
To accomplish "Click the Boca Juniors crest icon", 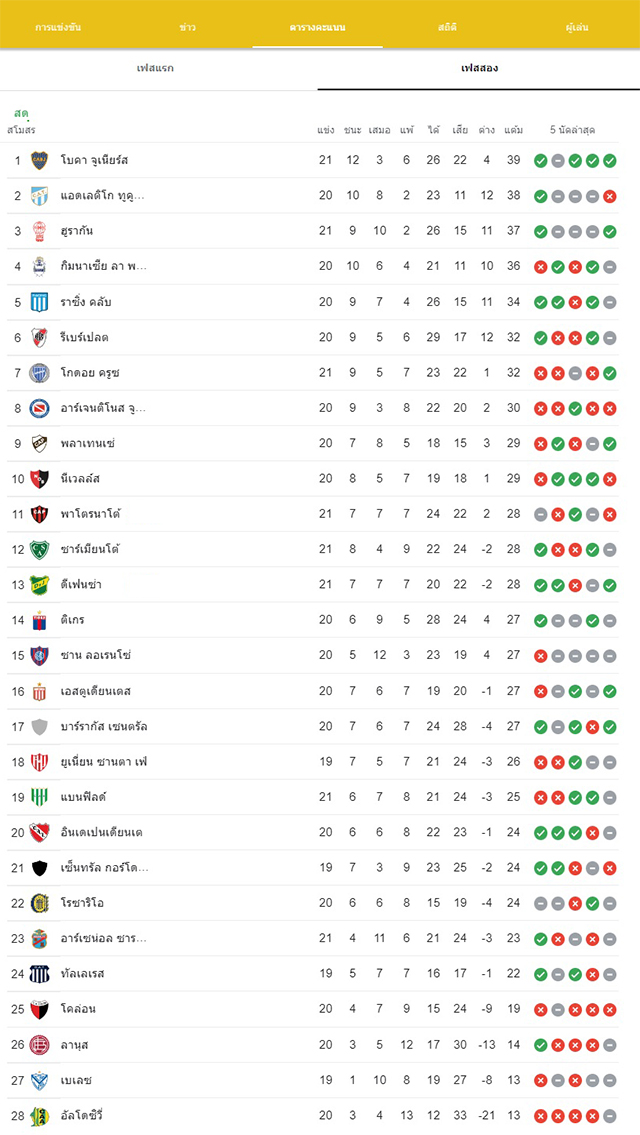I will 39,160.
